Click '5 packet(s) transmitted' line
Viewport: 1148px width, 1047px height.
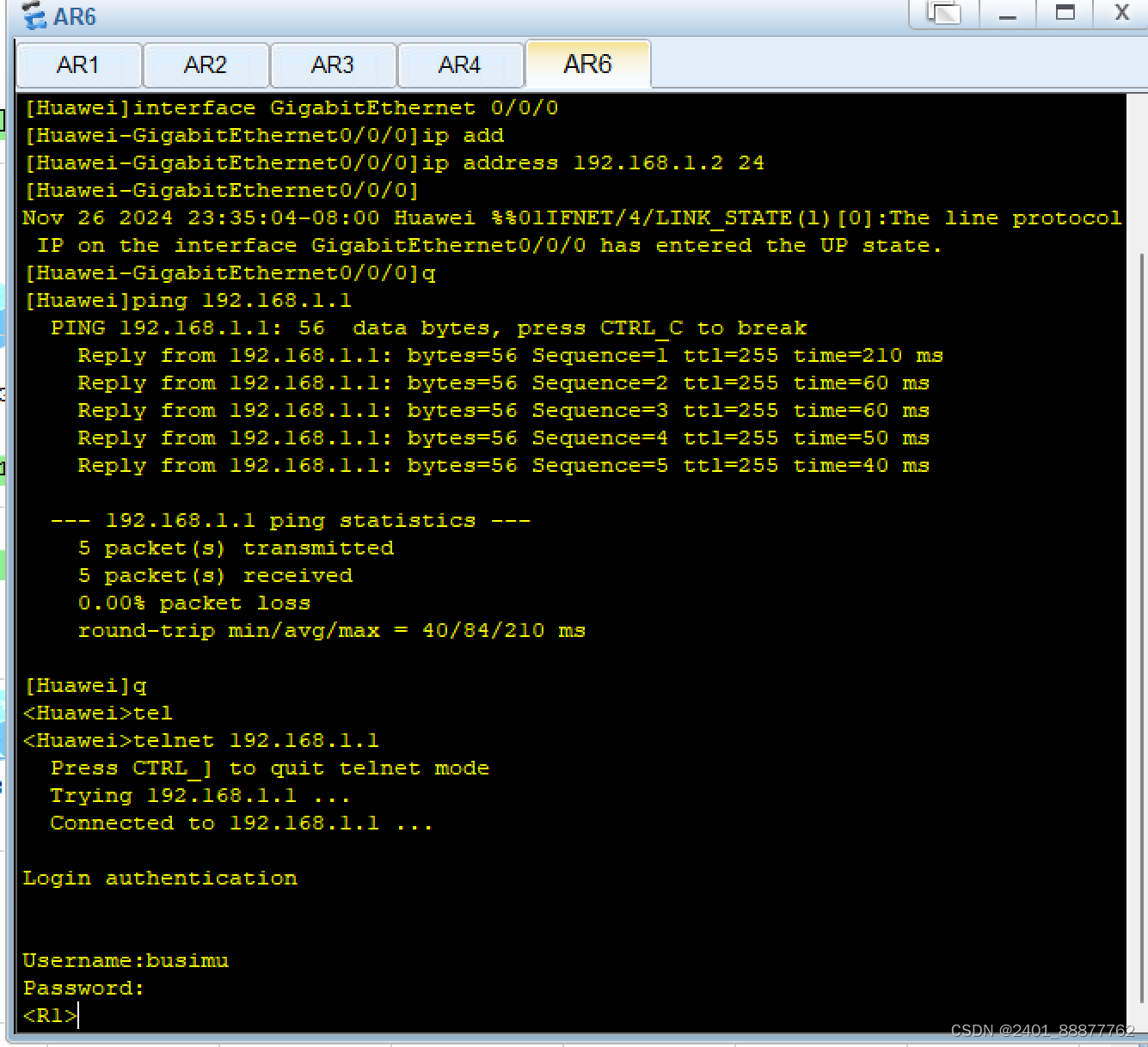(236, 548)
